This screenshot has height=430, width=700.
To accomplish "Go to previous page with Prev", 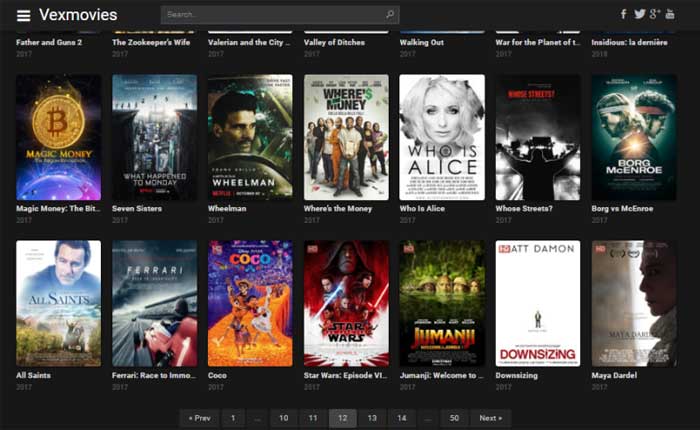I will (200, 418).
